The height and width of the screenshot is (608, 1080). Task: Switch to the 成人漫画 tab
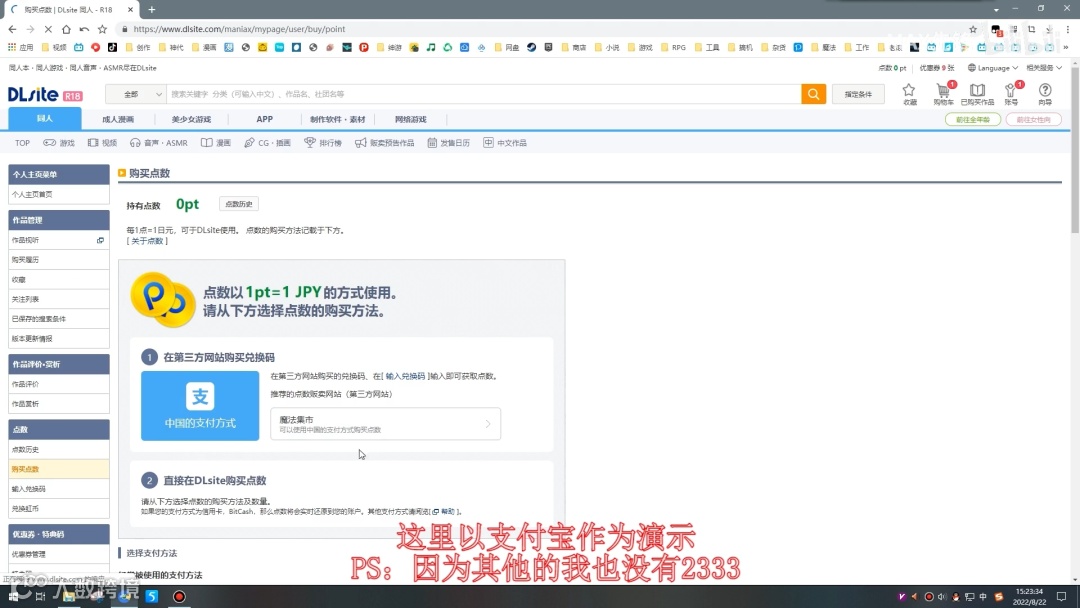click(118, 119)
